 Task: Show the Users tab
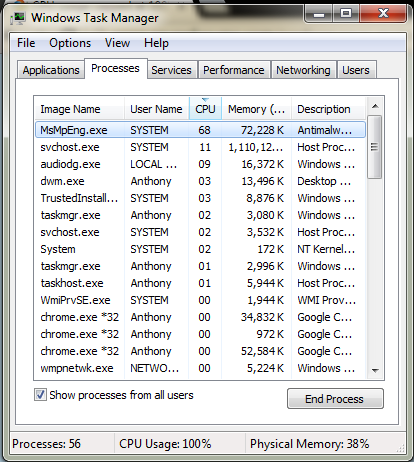click(356, 70)
